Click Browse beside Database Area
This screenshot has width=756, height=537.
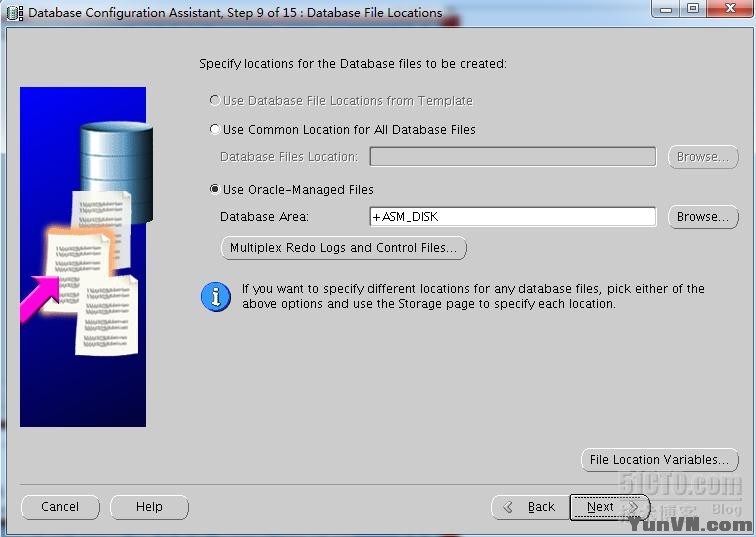(703, 217)
